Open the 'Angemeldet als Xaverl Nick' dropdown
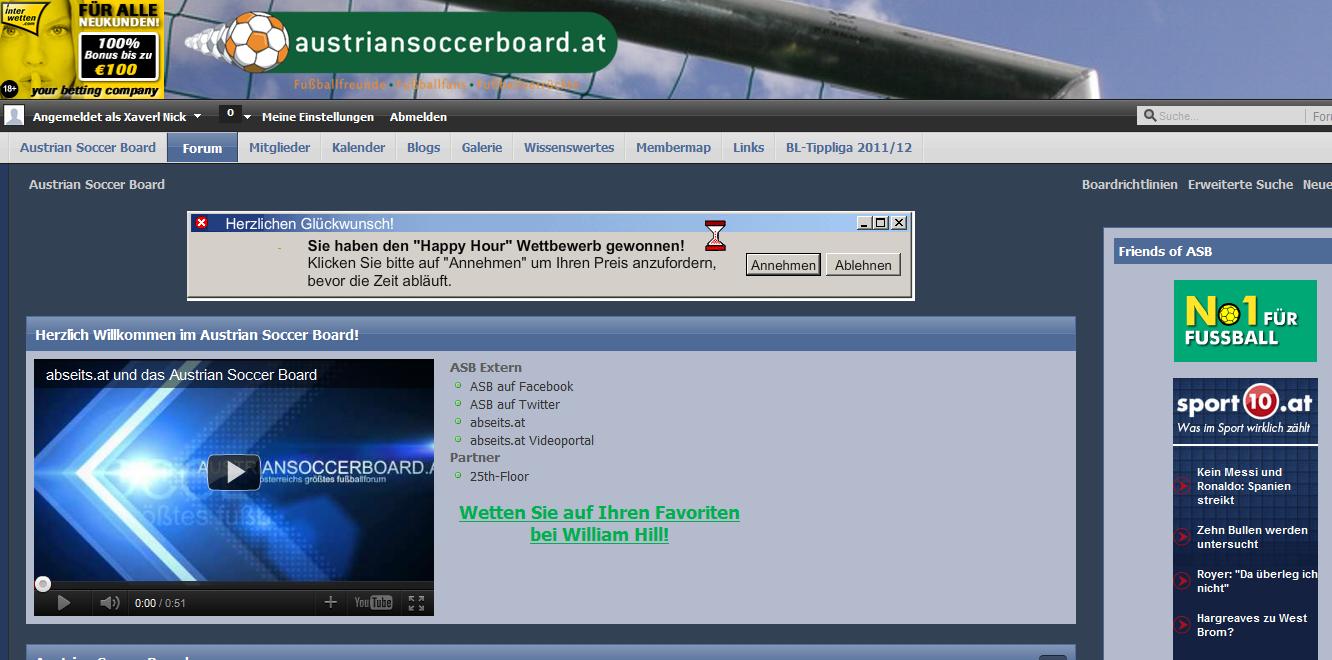This screenshot has width=1332, height=660. click(x=117, y=117)
